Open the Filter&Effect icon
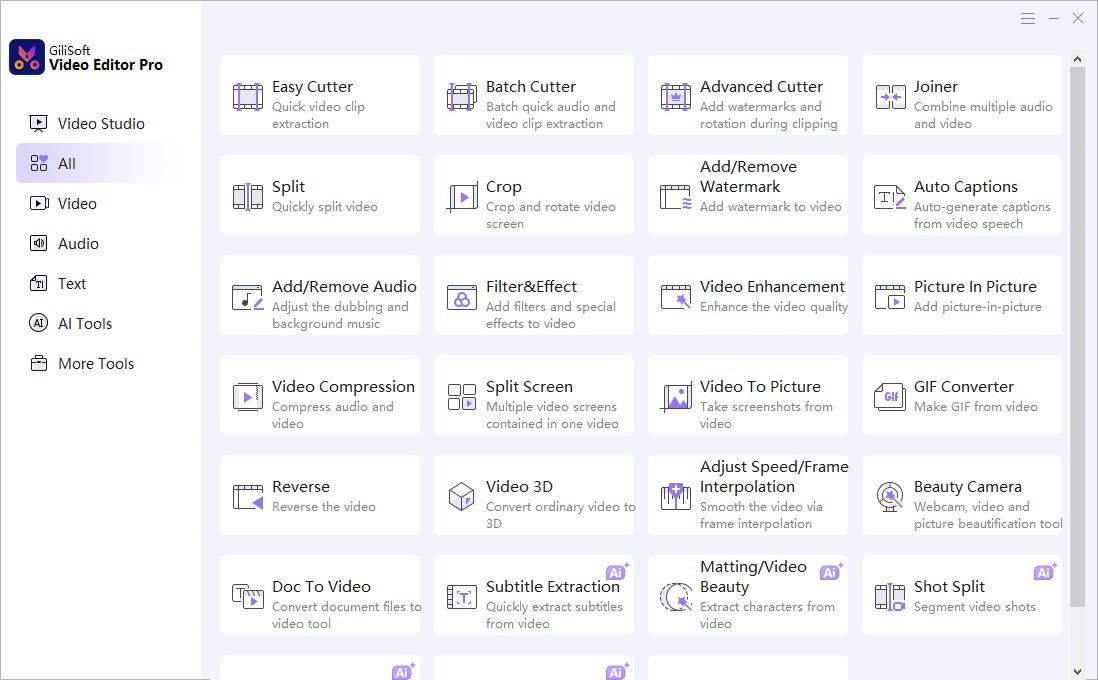This screenshot has height=680, width=1098. [x=461, y=297]
